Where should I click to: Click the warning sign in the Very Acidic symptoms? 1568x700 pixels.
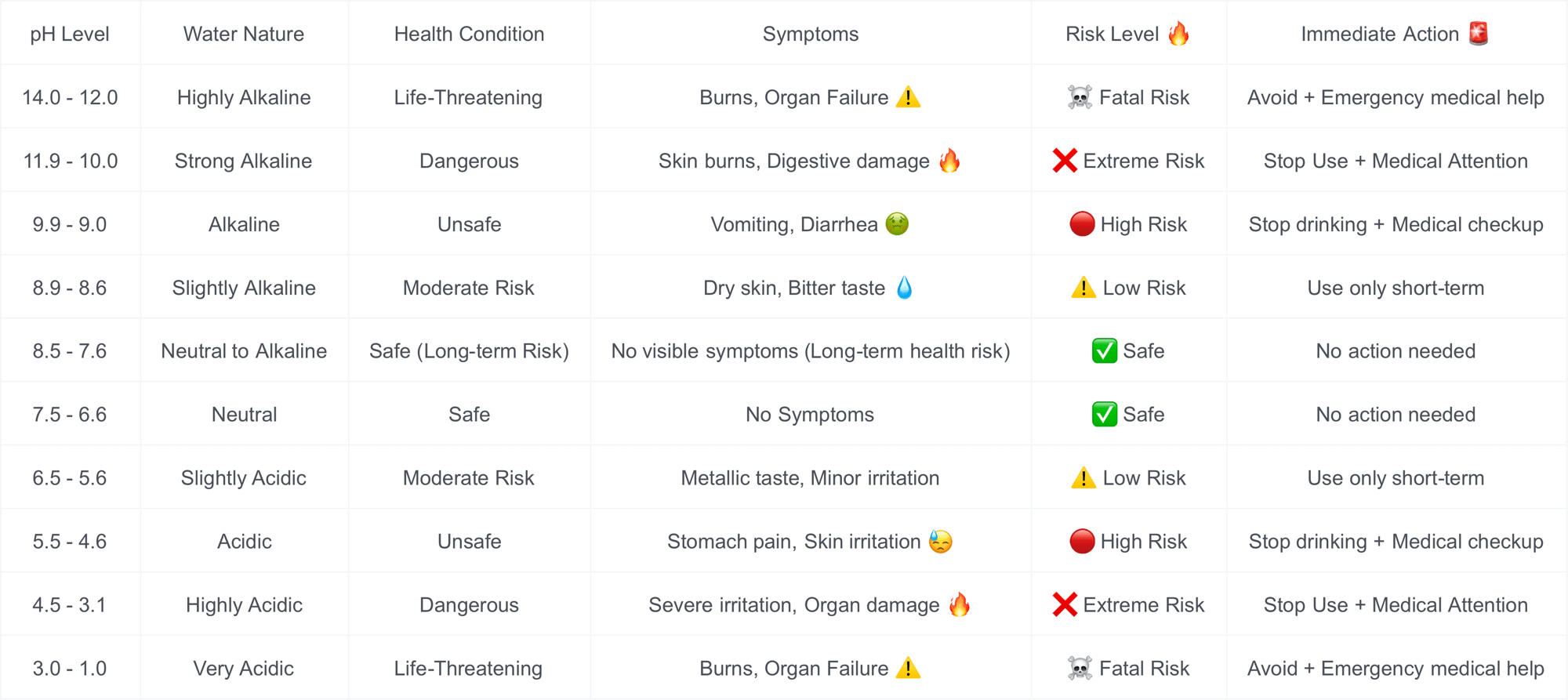click(908, 669)
